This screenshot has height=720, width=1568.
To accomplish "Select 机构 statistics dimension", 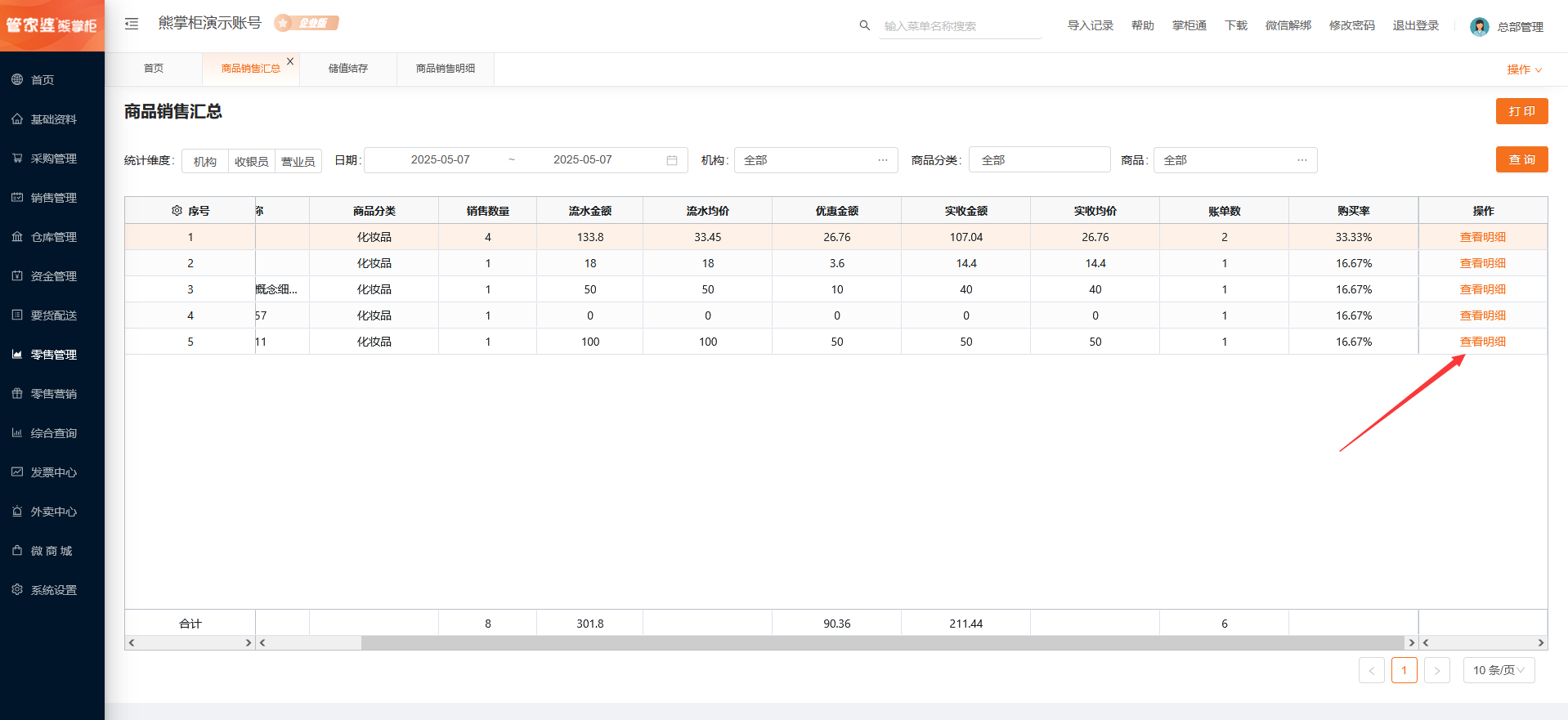I will tap(205, 161).
